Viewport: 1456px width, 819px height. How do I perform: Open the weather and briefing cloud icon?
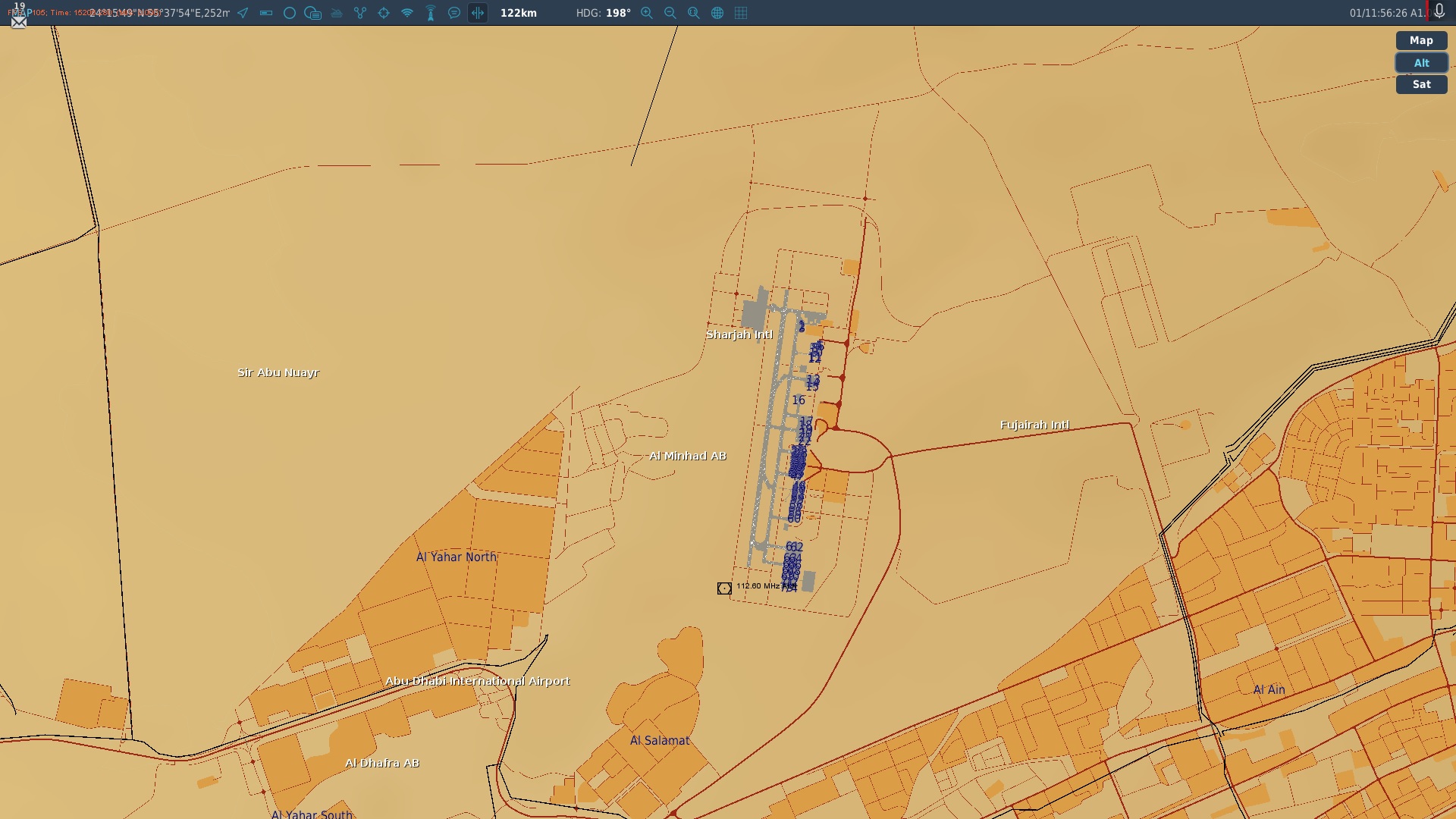tap(312, 13)
